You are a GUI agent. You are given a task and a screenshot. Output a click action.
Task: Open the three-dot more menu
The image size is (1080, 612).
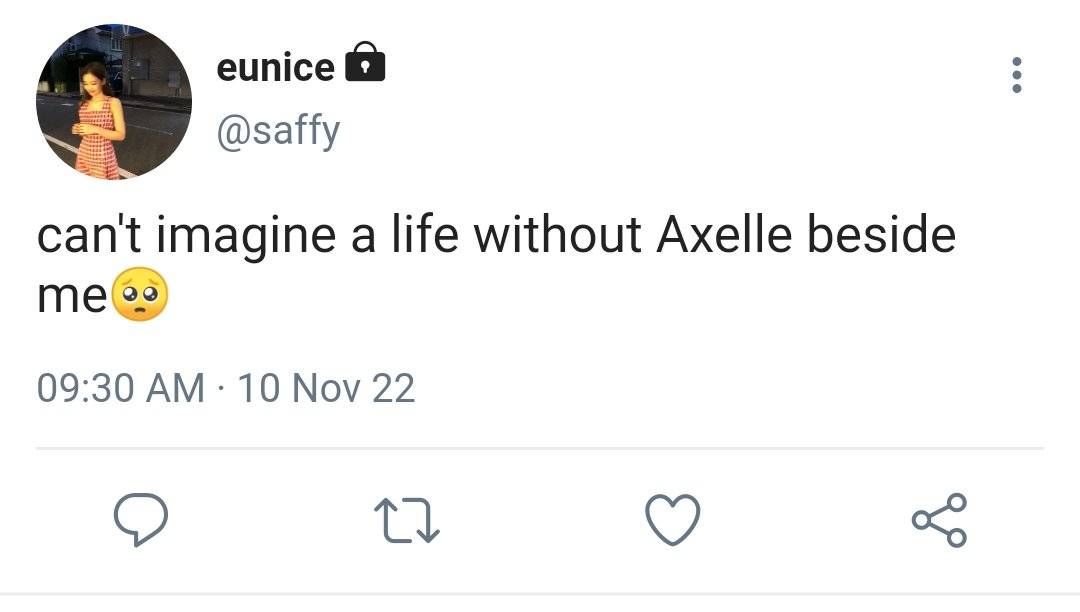tap(1017, 75)
